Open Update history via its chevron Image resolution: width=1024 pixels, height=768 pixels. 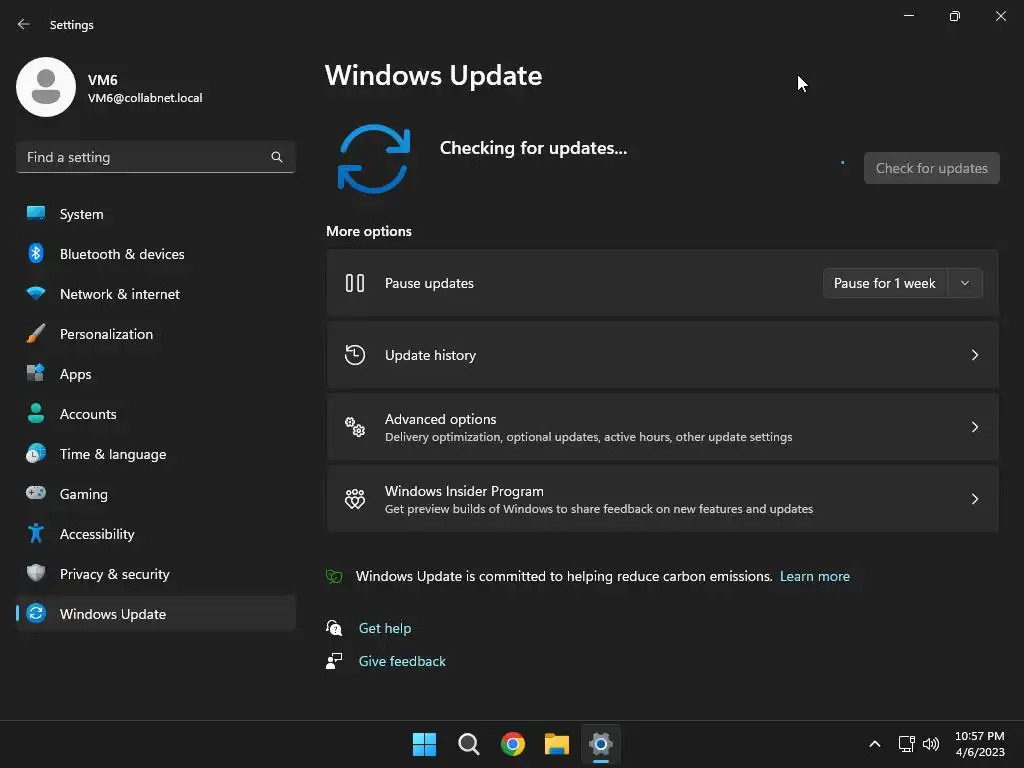click(974, 355)
